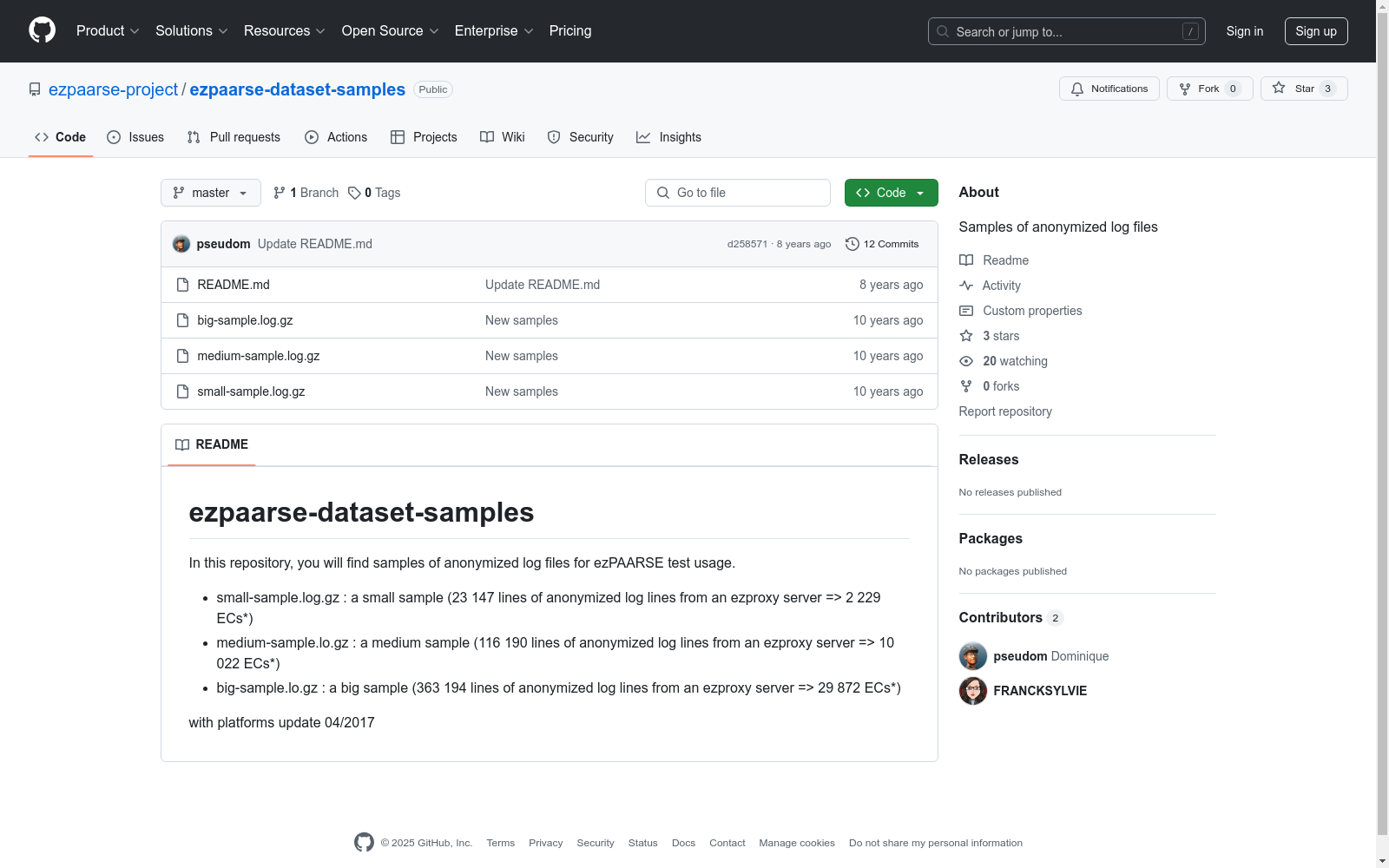Click the fork icon on the Fork button
The width and height of the screenshot is (1389, 868).
point(1185,89)
